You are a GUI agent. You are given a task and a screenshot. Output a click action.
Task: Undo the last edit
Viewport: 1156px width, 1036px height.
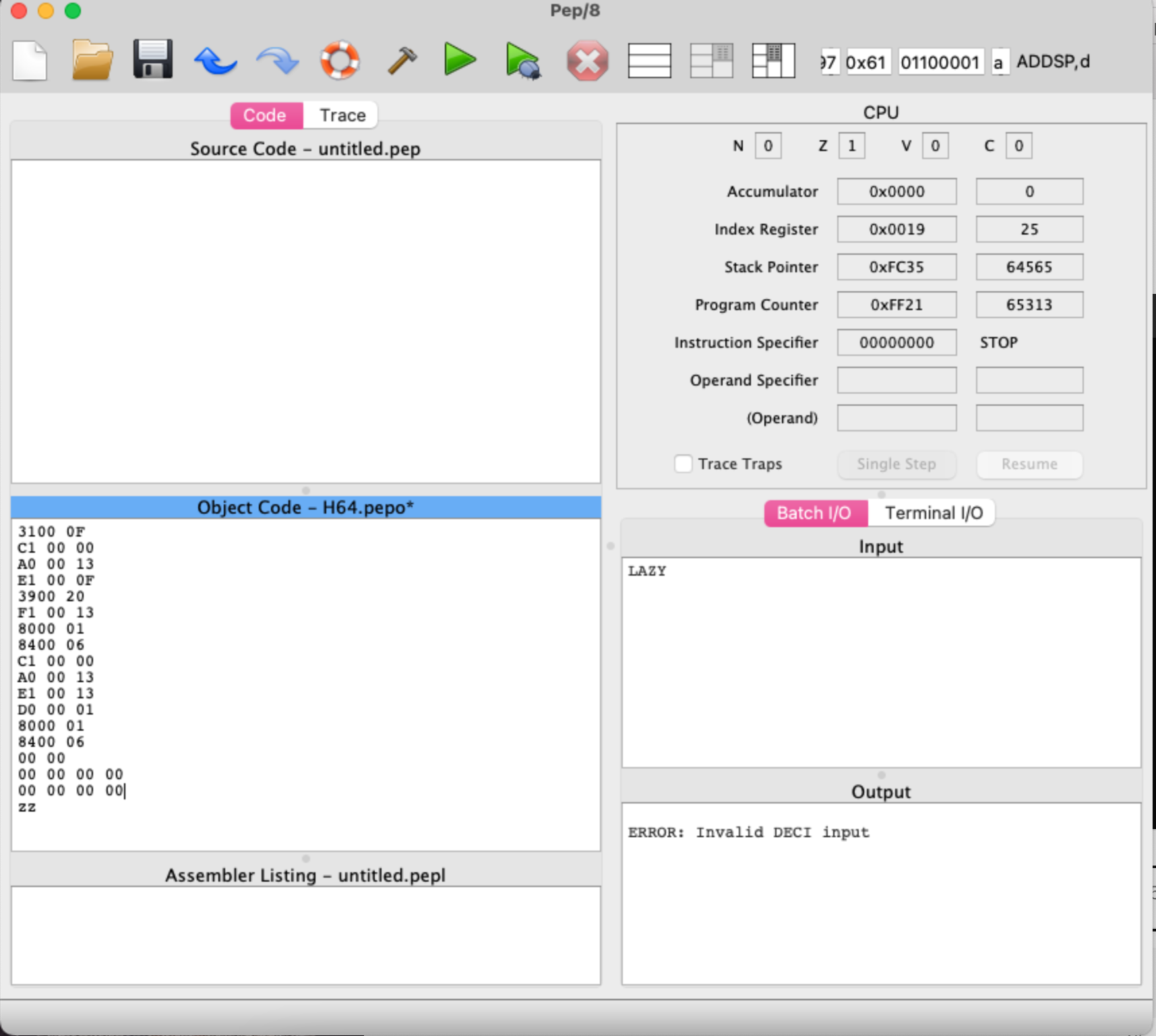click(x=215, y=61)
